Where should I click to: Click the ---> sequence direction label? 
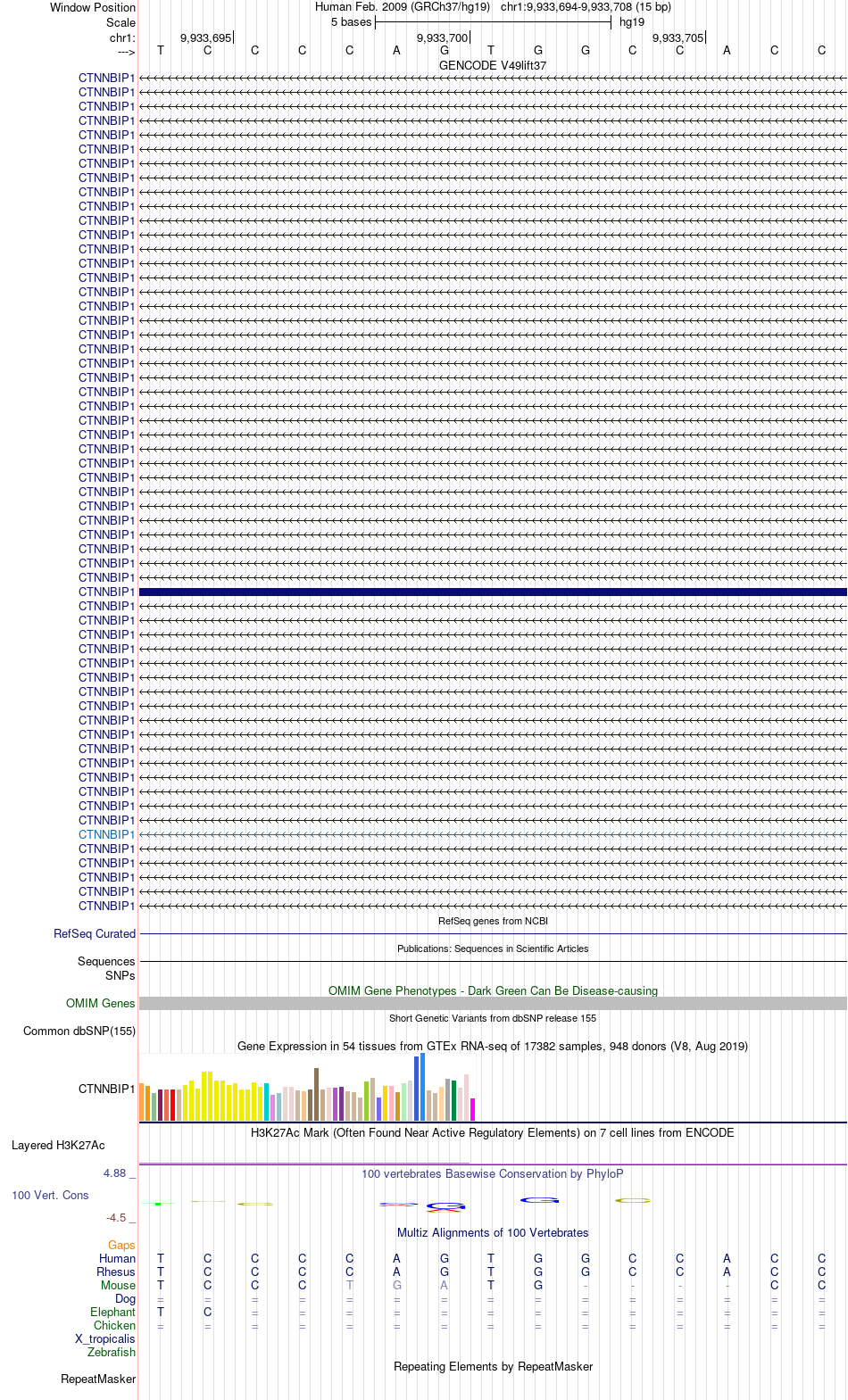pos(126,53)
